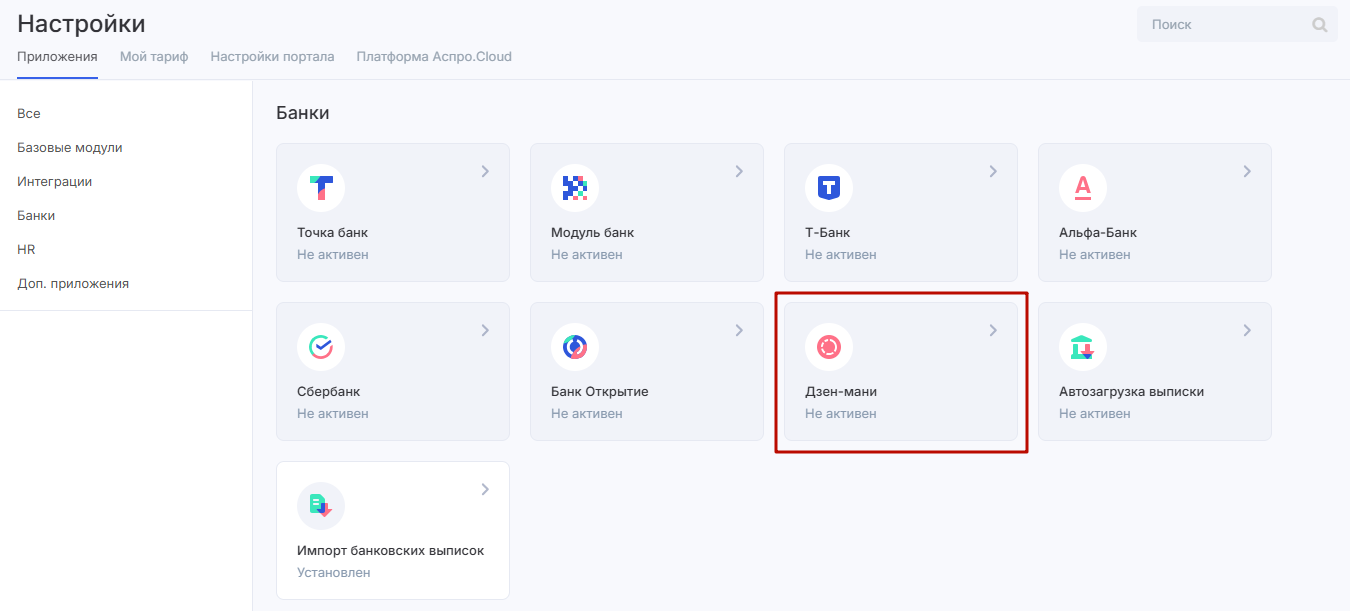The width and height of the screenshot is (1350, 611).
Task: Expand the Банк Открытие card chevron
Action: click(x=739, y=330)
